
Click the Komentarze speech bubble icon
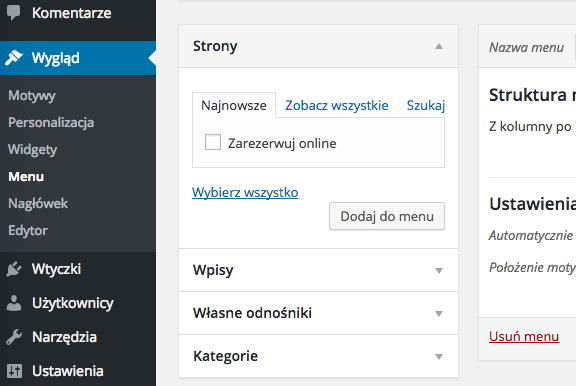click(x=14, y=13)
